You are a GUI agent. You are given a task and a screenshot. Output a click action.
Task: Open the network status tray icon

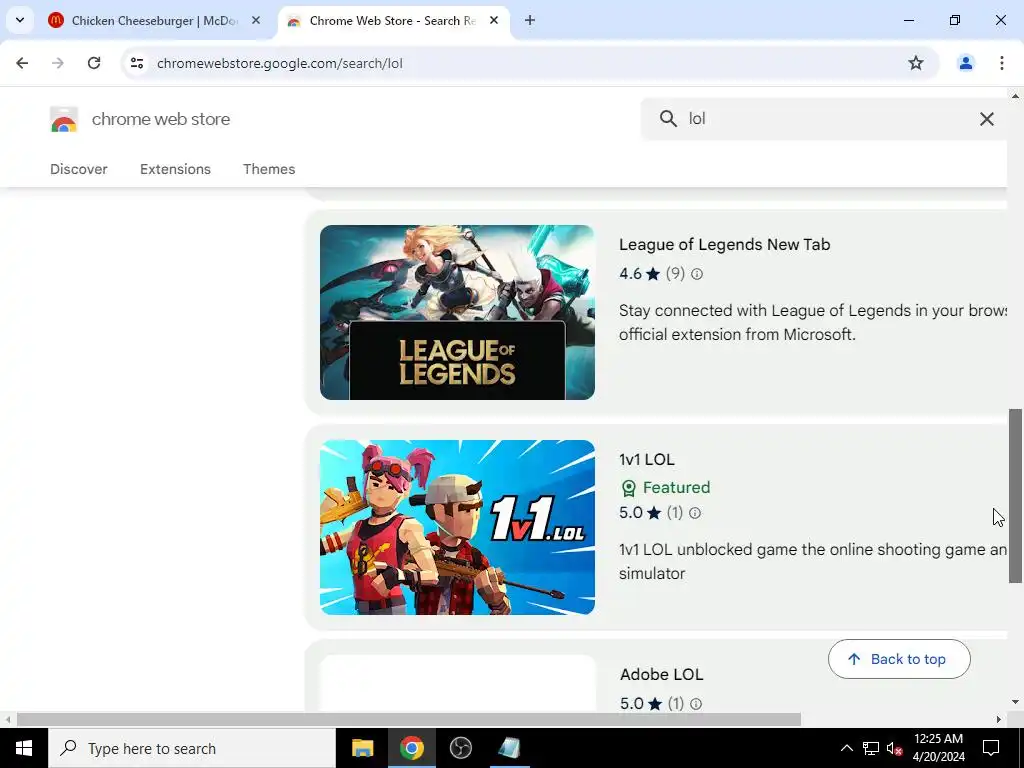click(x=871, y=748)
